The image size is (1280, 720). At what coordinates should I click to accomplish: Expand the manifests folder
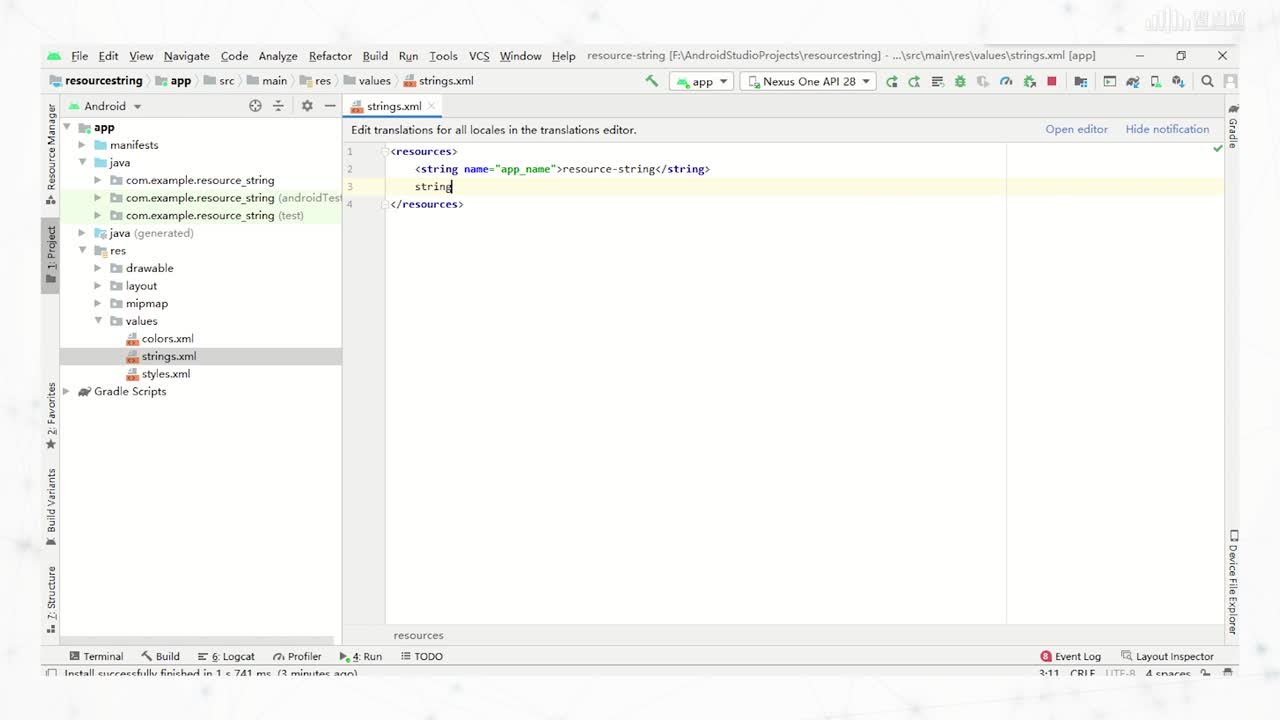point(83,145)
